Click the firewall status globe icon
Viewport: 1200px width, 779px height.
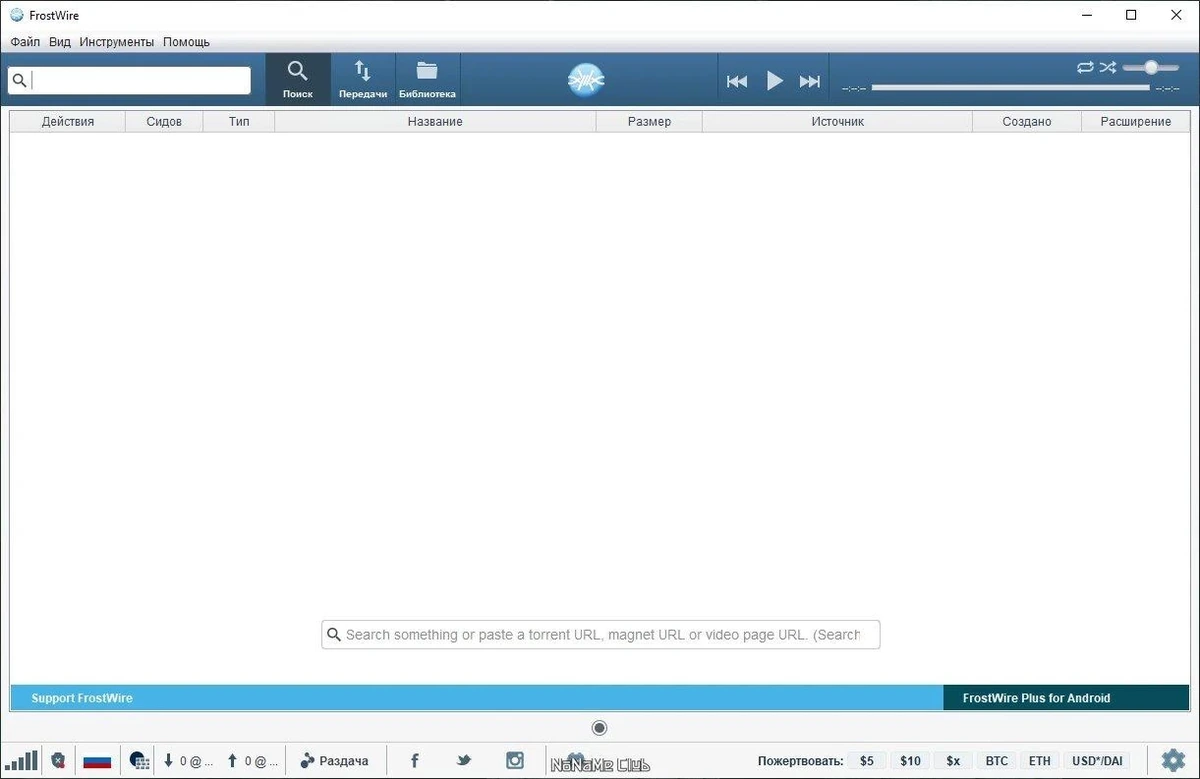[140, 761]
